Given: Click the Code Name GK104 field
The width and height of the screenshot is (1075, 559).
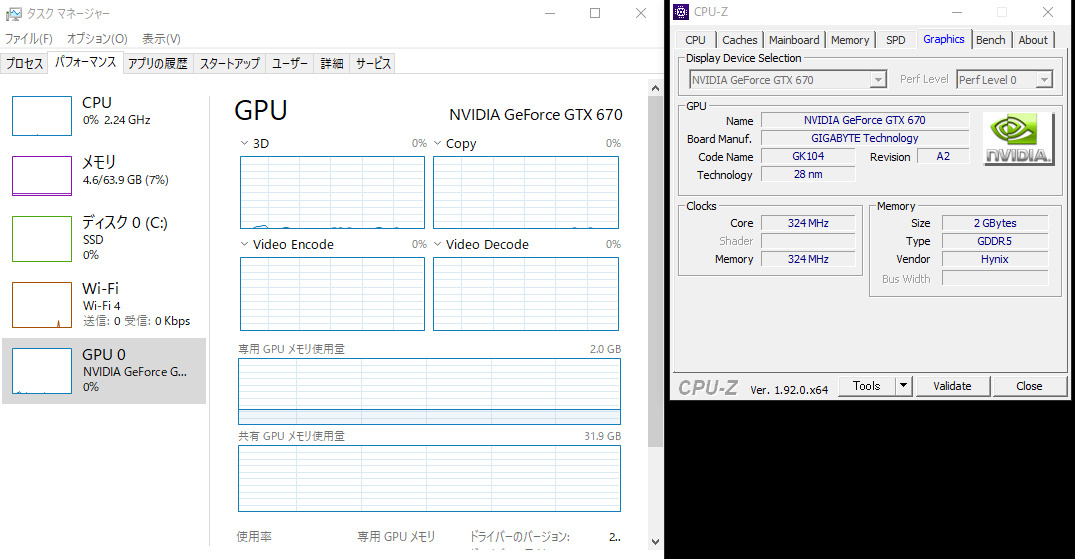Looking at the screenshot, I should (x=808, y=156).
